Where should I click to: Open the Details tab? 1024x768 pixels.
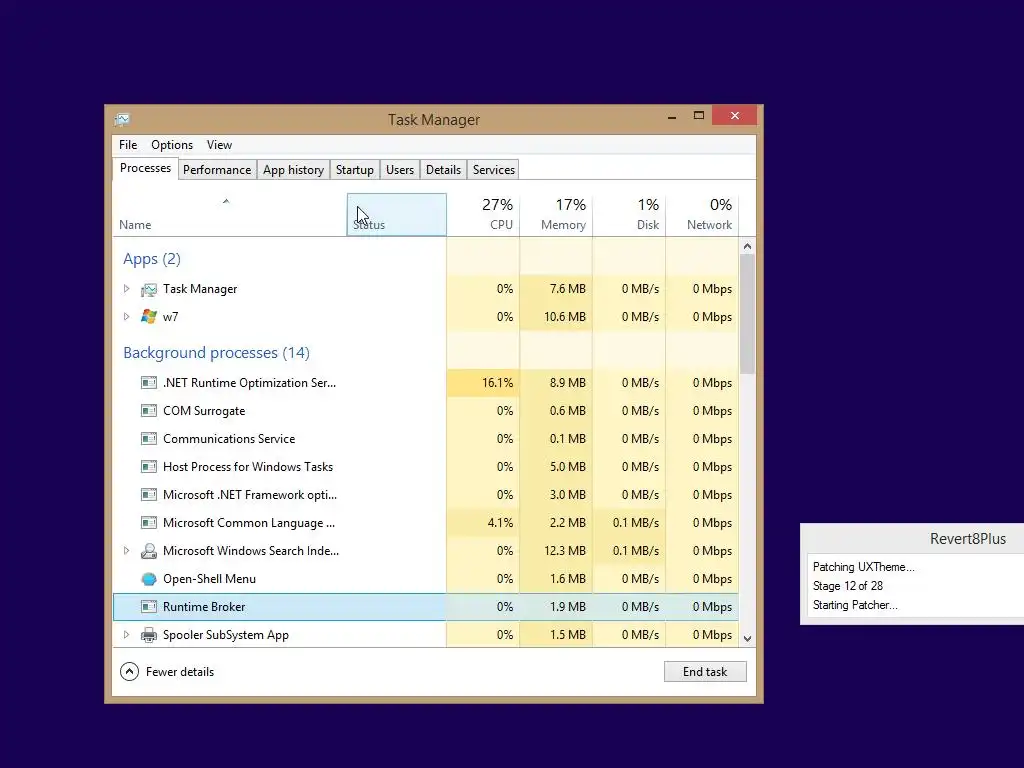(443, 170)
